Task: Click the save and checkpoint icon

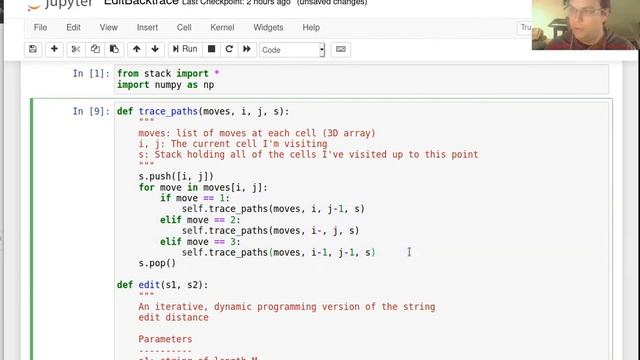Action: click(x=33, y=49)
